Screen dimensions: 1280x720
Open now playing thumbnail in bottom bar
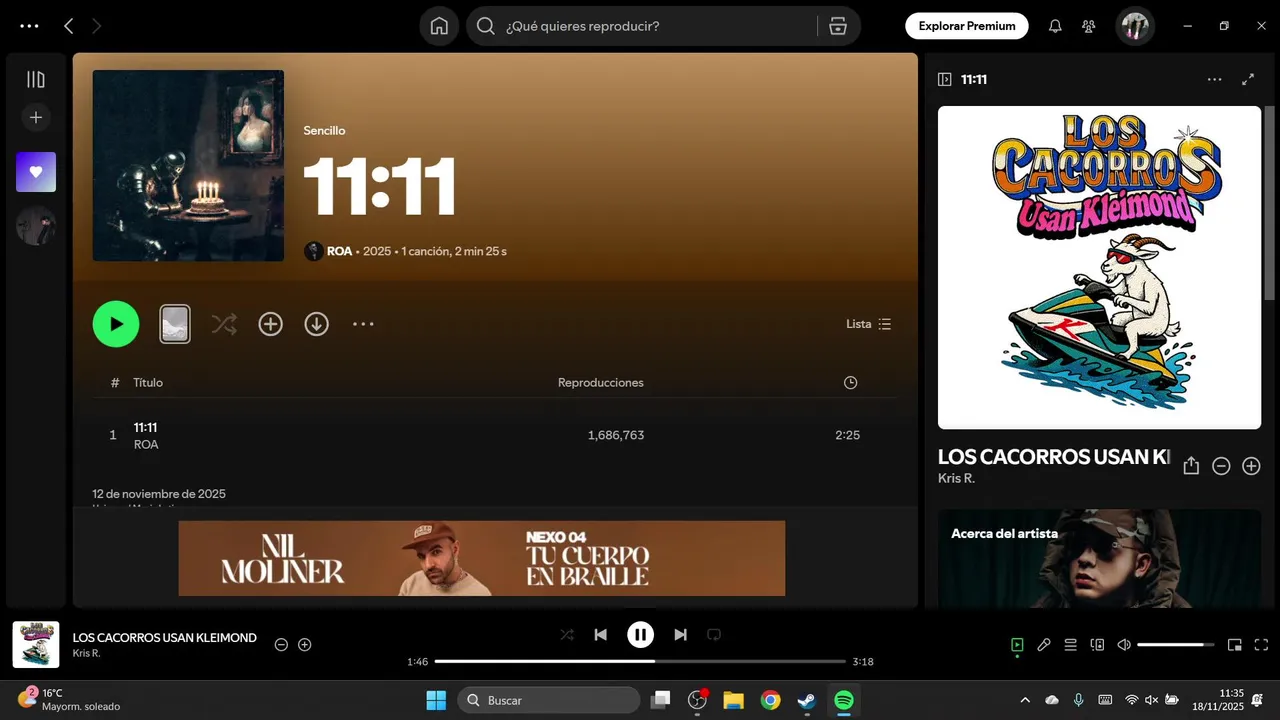click(x=36, y=645)
